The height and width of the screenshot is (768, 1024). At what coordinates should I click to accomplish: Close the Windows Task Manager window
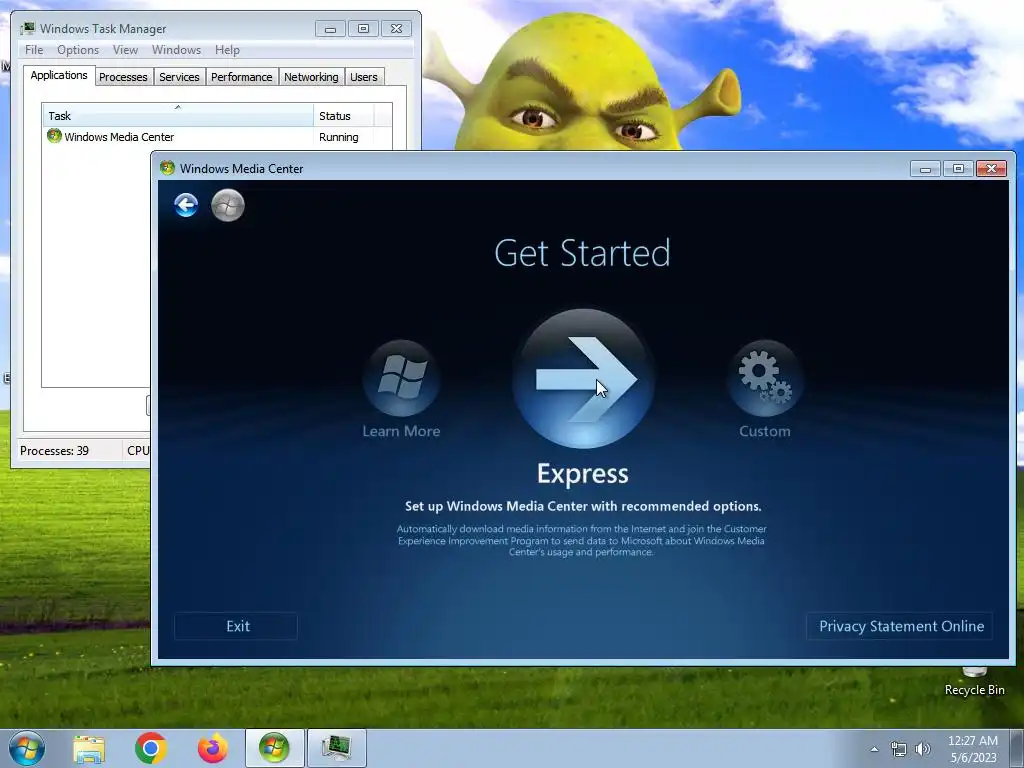[x=396, y=29]
